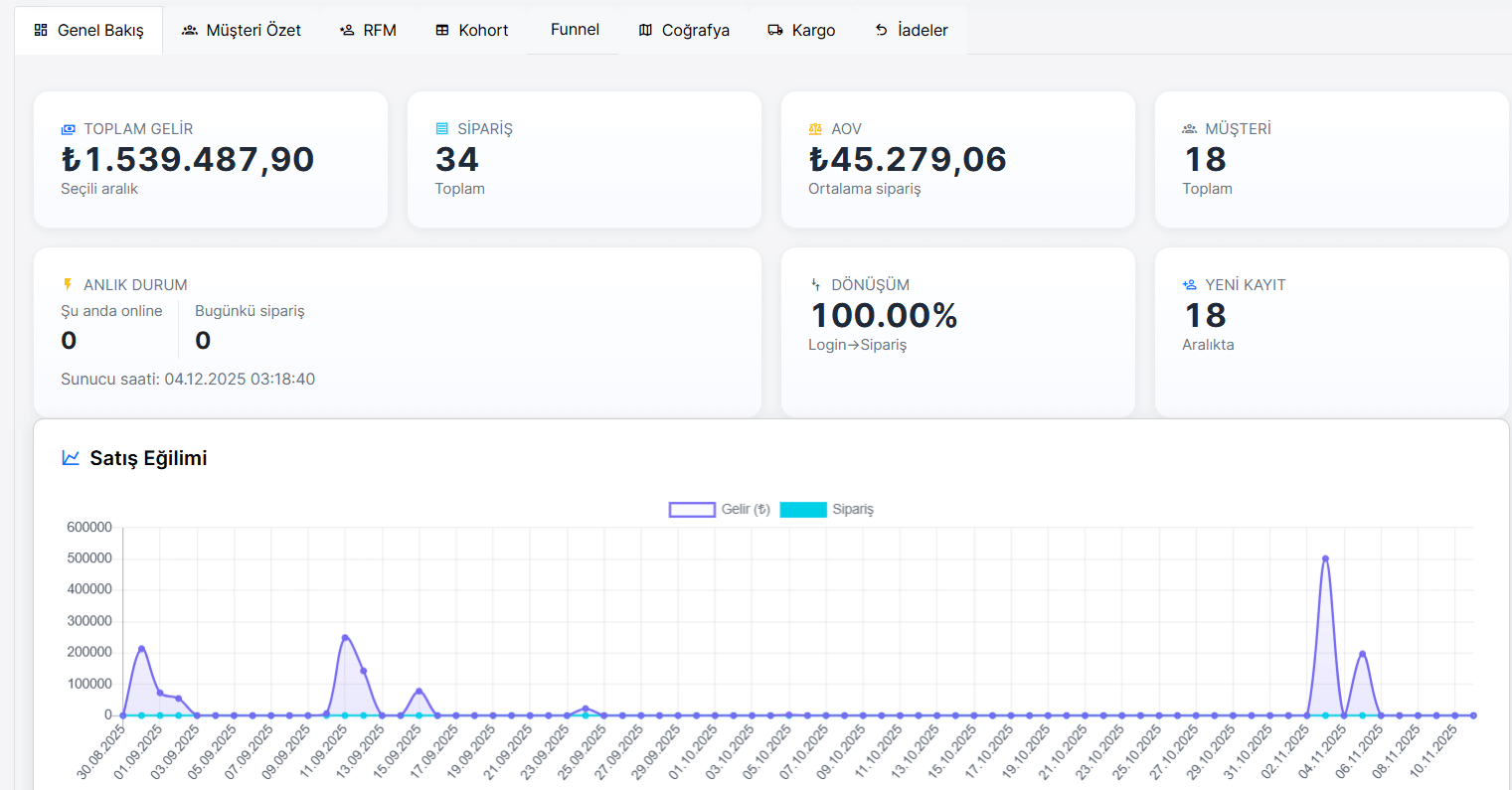Click the 30.08.2025 axis date label
Viewport: 1512px width, 790px height.
pos(102,751)
